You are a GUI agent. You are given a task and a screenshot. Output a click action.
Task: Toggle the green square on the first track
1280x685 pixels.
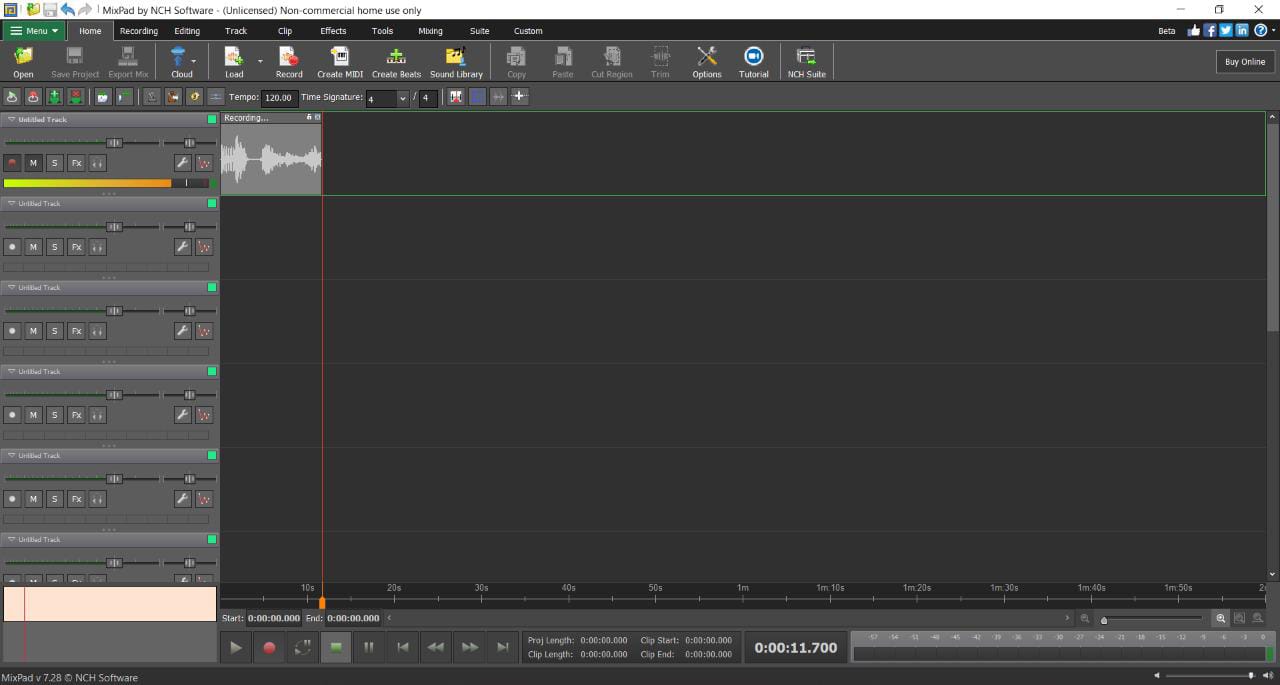click(x=212, y=119)
